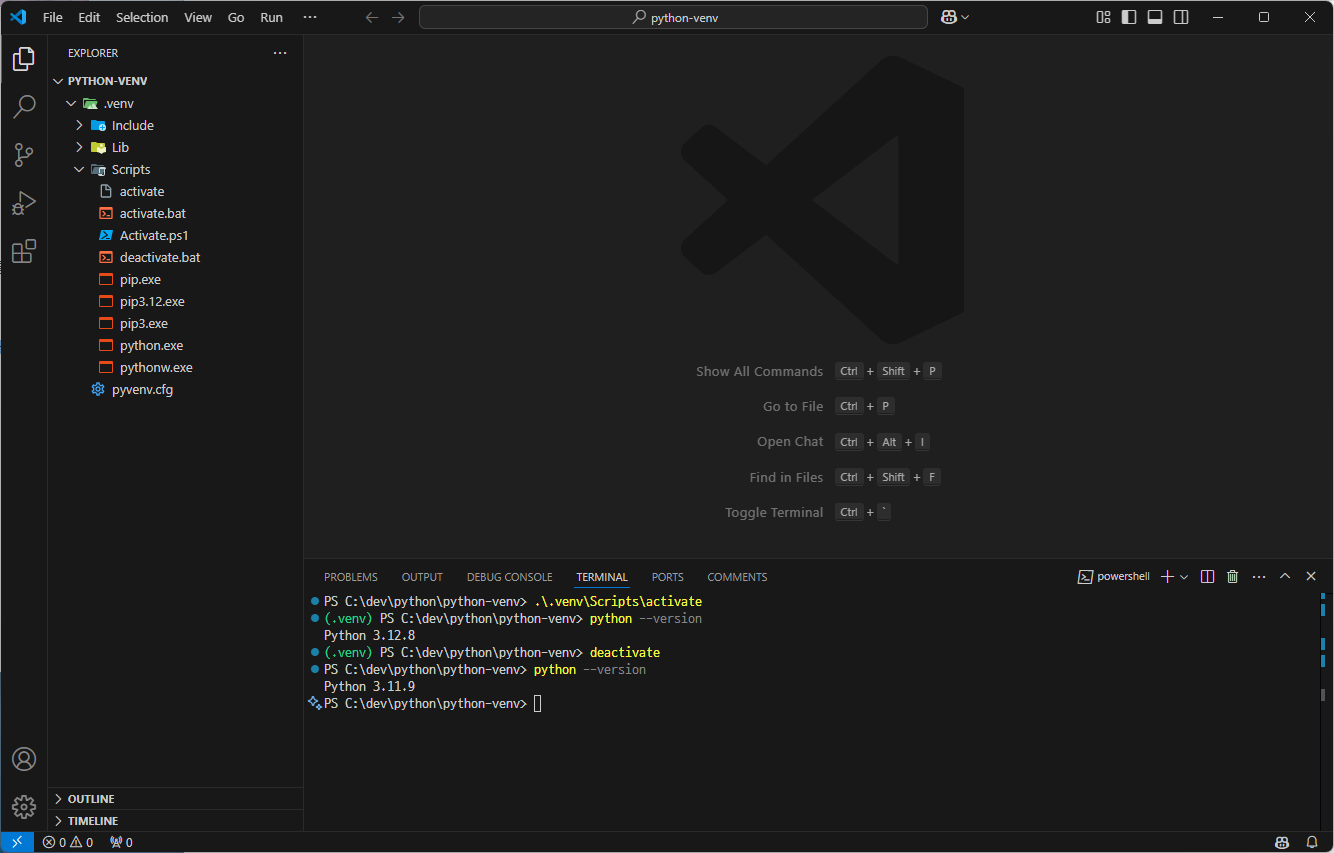
Task: Click the python-venv command center search box
Action: pyautogui.click(x=673, y=17)
